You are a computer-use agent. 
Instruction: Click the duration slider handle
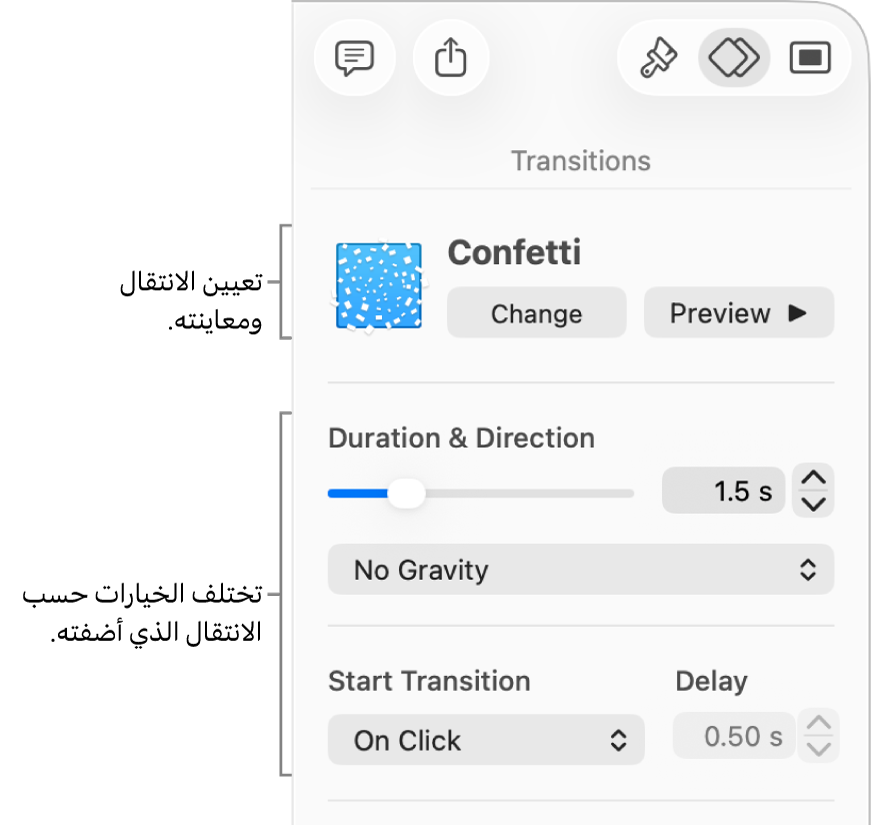pos(405,493)
